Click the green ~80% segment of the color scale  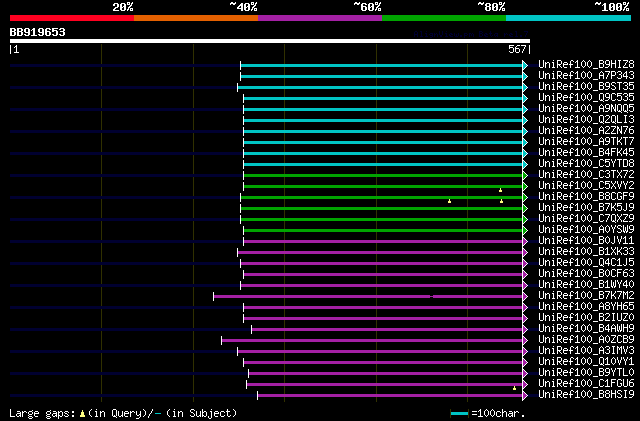444,18
